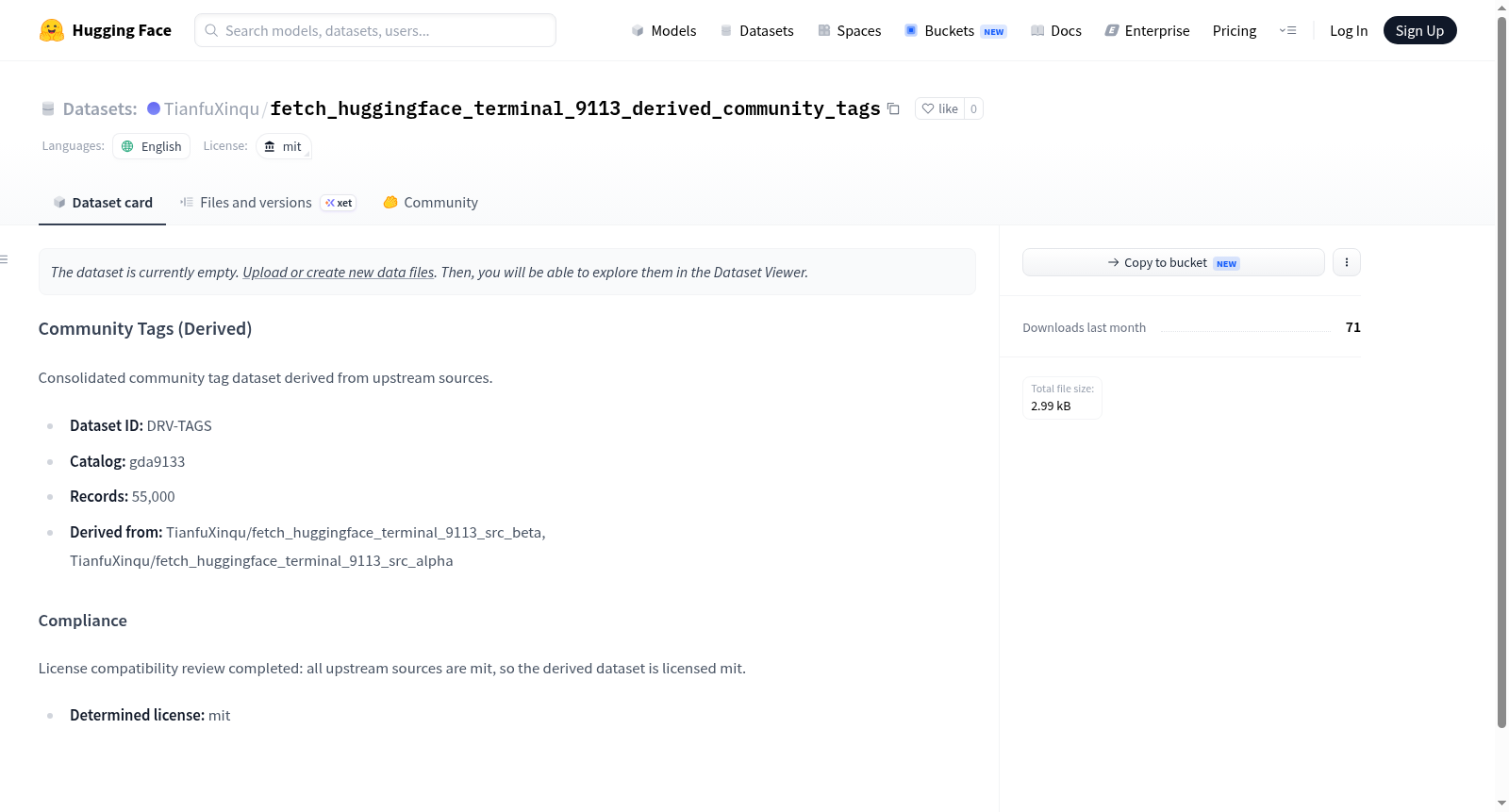The width and height of the screenshot is (1509, 812).
Task: Click the Catalog gda9133 item
Action: (x=127, y=462)
